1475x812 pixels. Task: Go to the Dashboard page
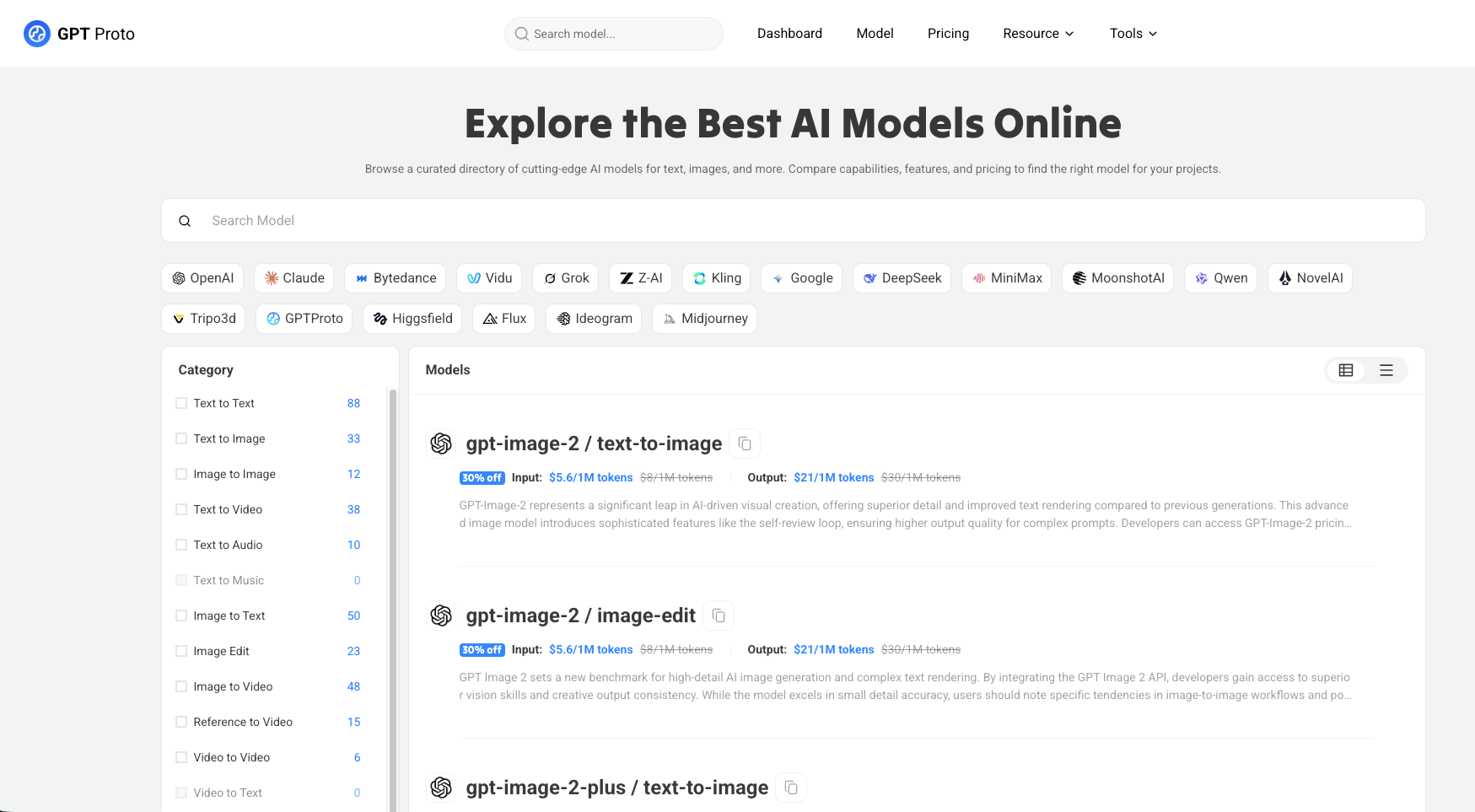pyautogui.click(x=789, y=34)
